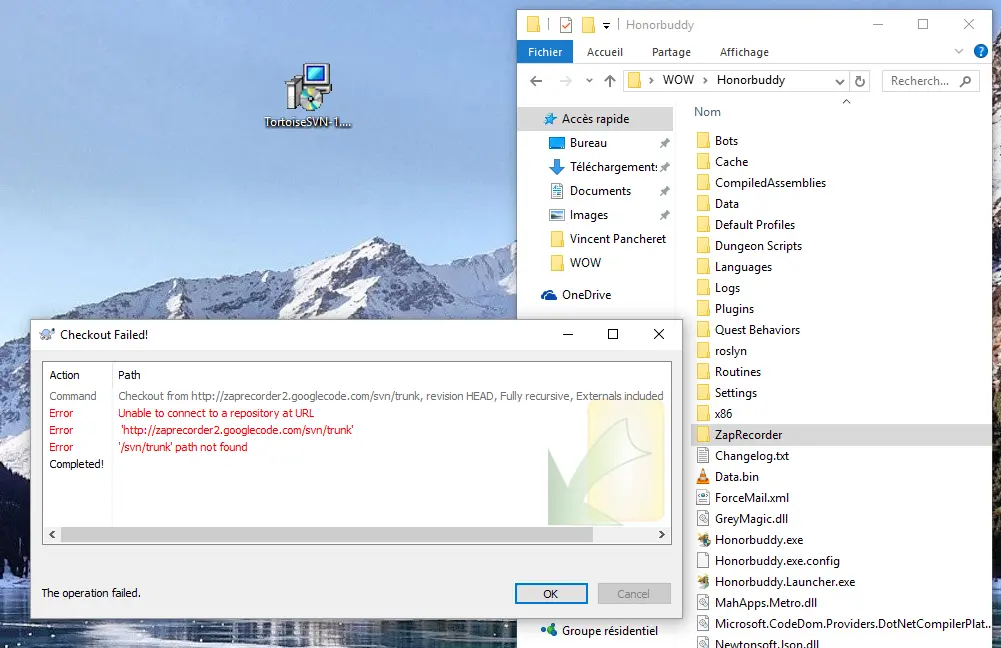
Task: Go back in Explorer navigation
Action: [536, 81]
